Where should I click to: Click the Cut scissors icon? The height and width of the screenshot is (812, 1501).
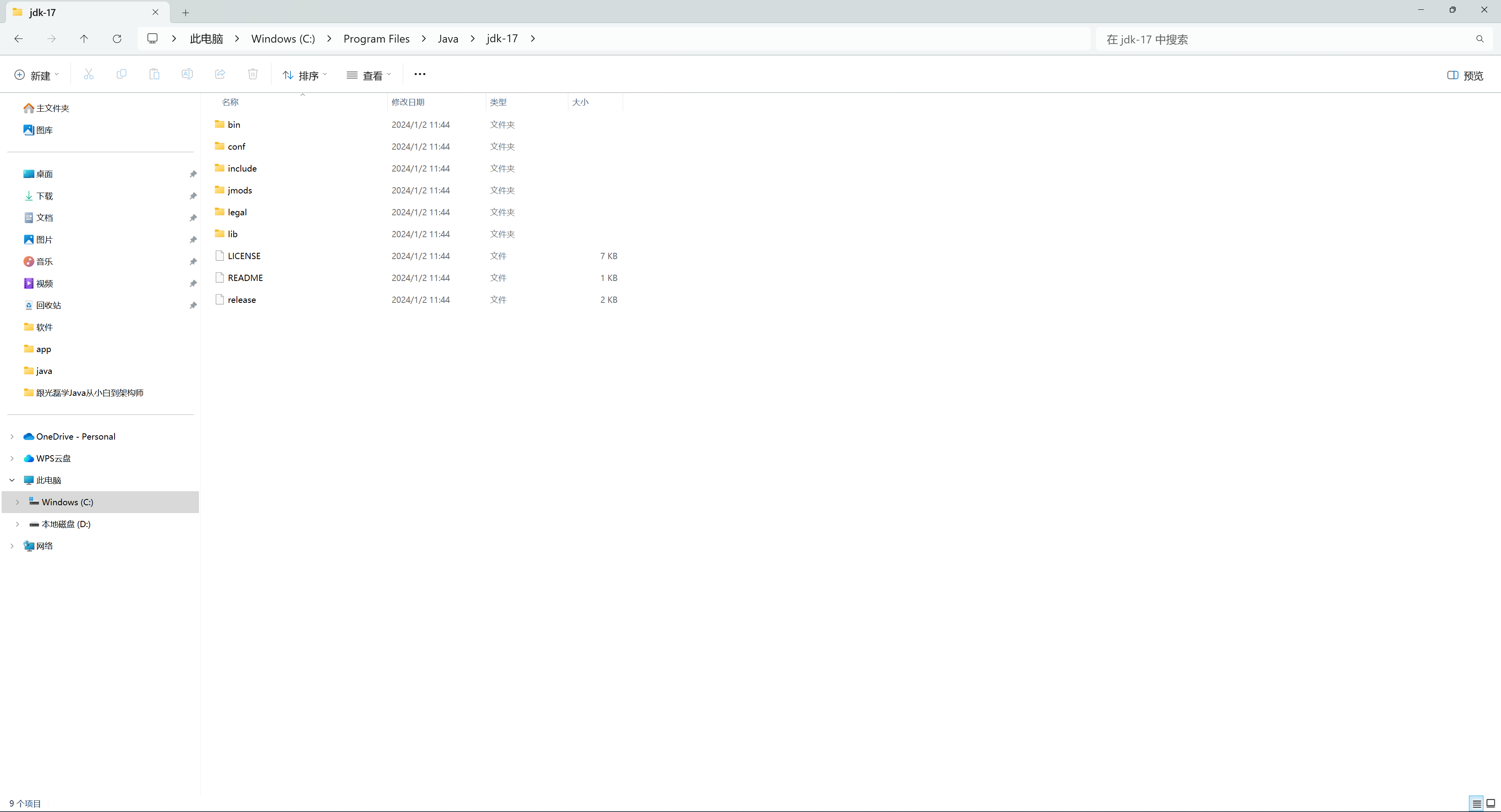pyautogui.click(x=89, y=74)
